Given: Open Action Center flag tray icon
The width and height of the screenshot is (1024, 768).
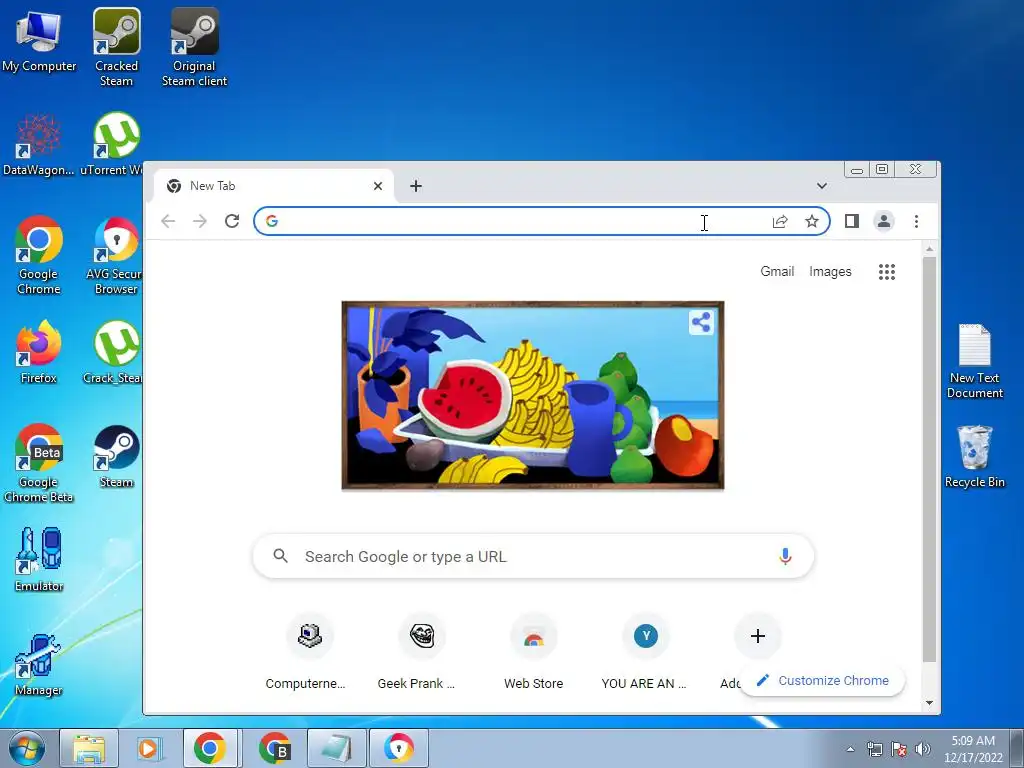Looking at the screenshot, I should [x=899, y=749].
